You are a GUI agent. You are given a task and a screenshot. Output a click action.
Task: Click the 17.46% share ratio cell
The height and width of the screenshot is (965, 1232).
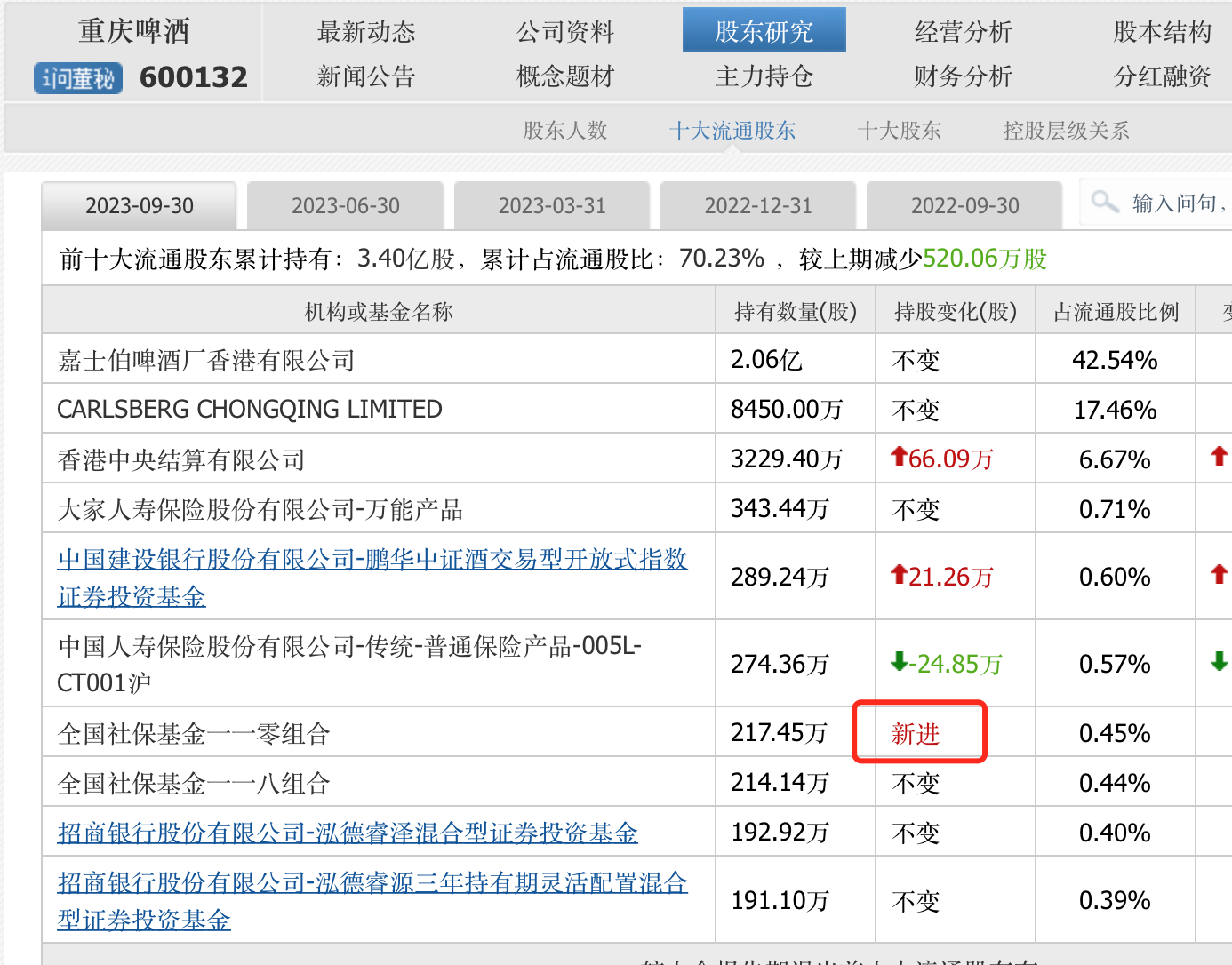1115,410
